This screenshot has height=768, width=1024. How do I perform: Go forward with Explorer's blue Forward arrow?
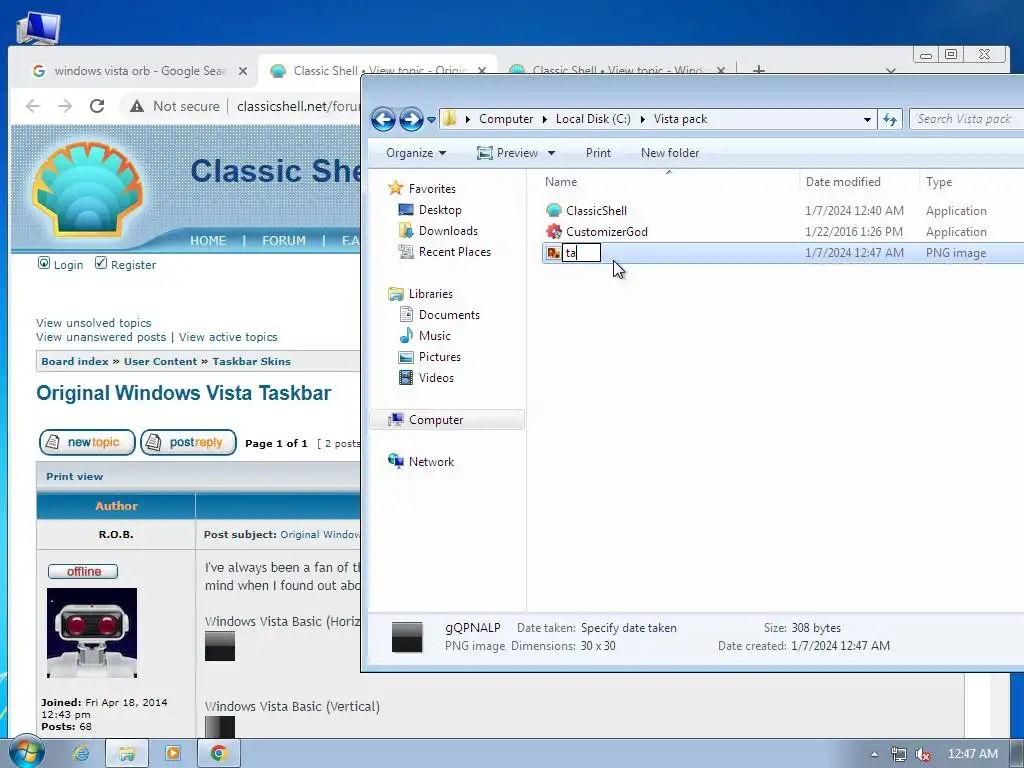click(x=411, y=119)
